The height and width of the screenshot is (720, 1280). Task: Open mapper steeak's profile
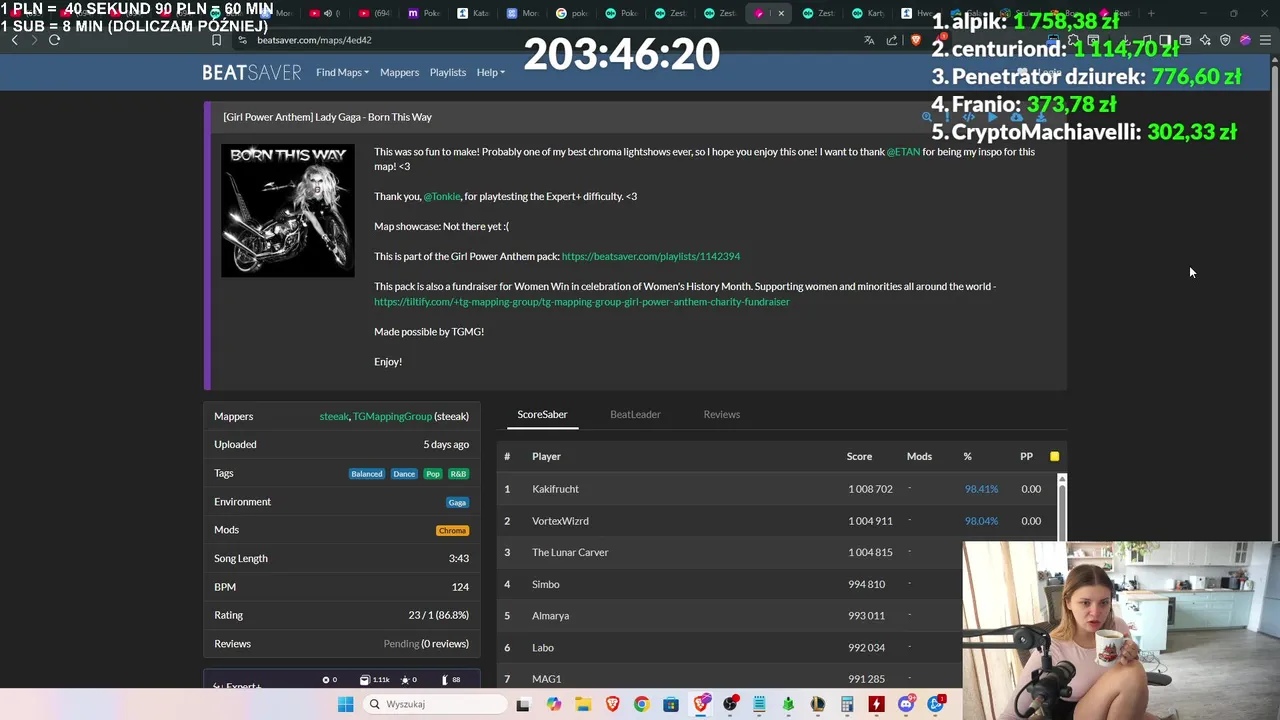(334, 416)
